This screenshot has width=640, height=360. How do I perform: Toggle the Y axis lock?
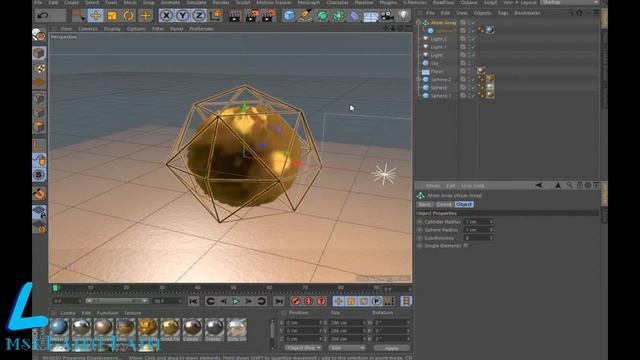pyautogui.click(x=182, y=16)
